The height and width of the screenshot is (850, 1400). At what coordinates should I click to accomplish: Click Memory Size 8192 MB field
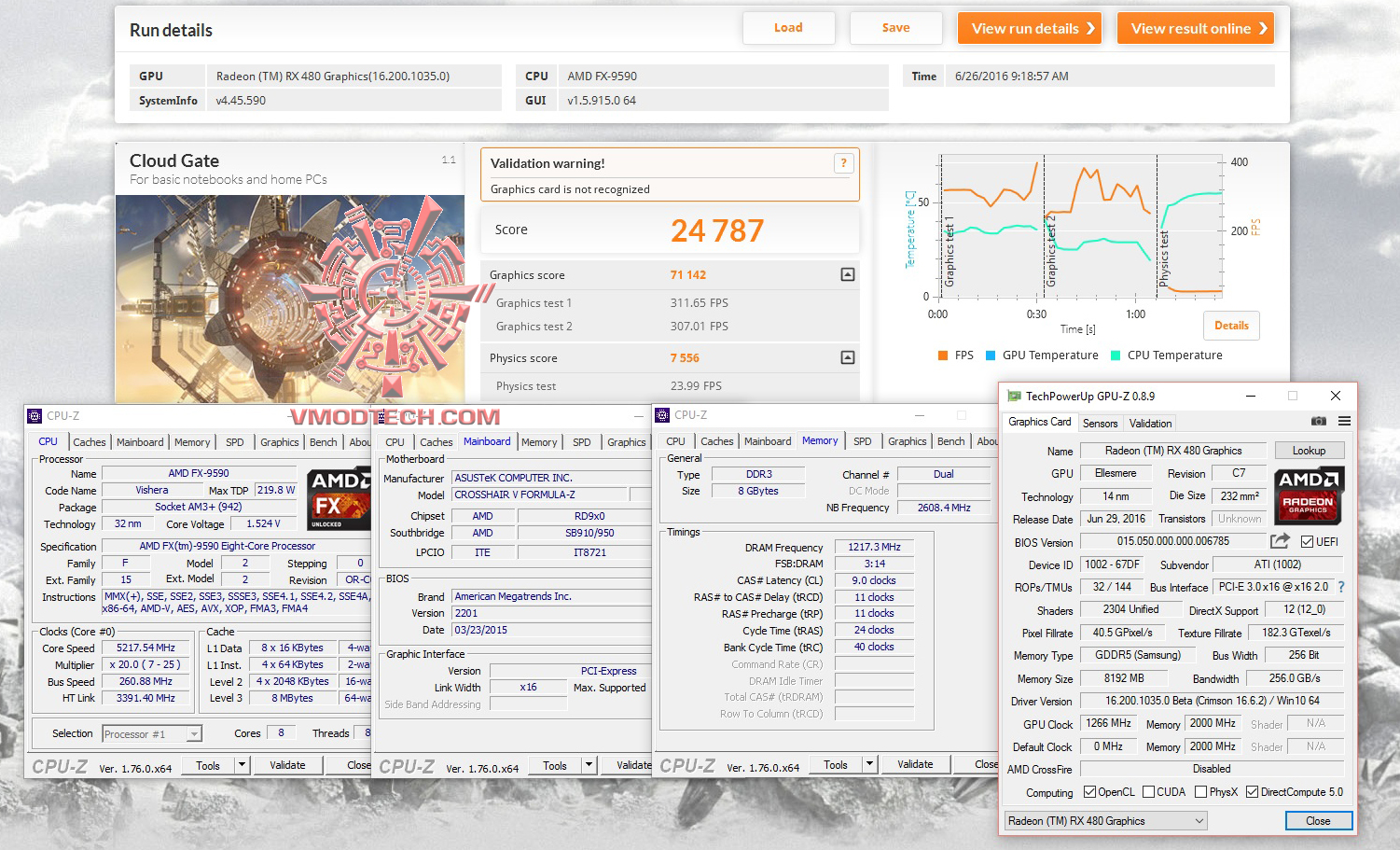tap(1124, 678)
